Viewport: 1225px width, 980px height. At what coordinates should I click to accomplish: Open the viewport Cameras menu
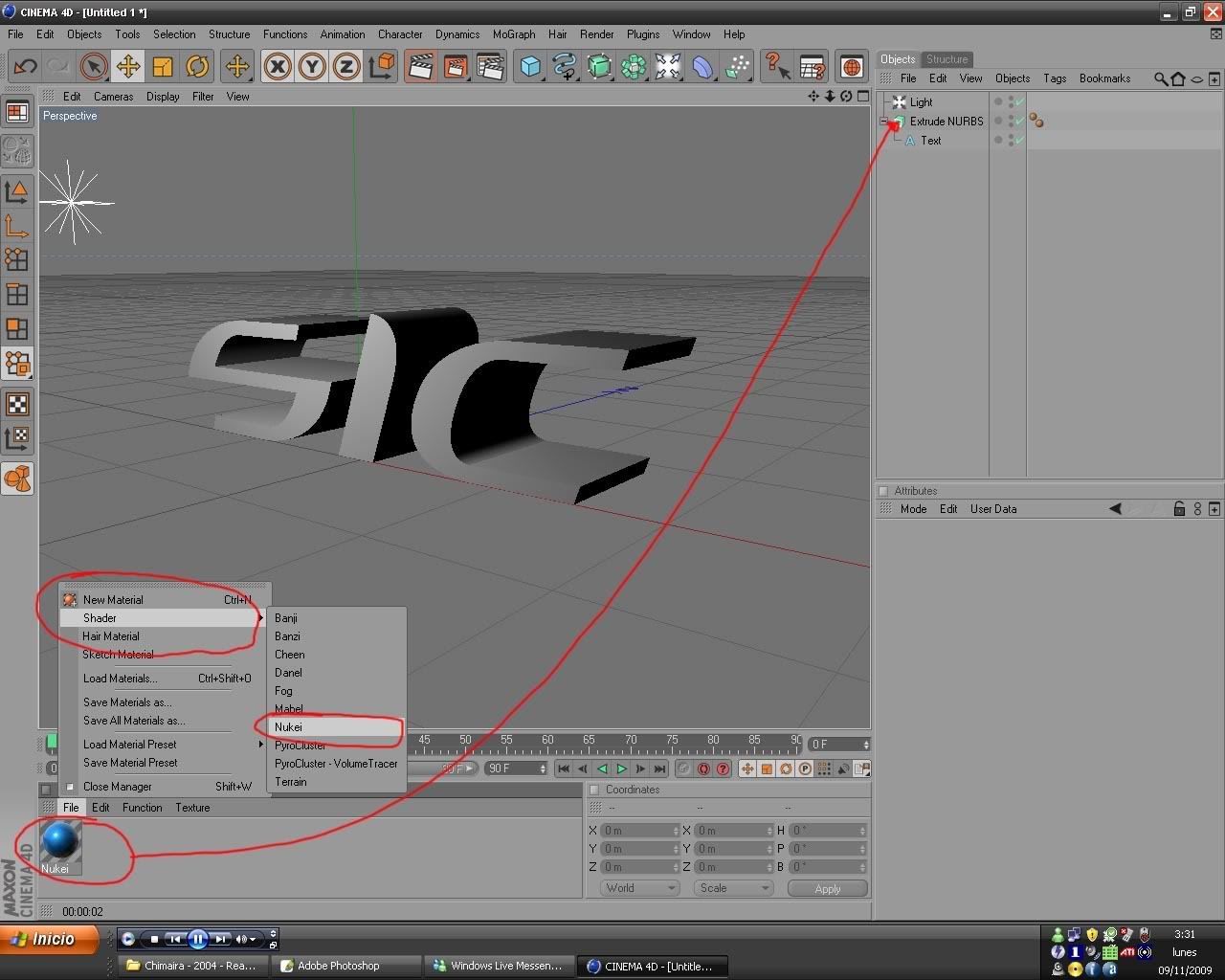coord(113,96)
